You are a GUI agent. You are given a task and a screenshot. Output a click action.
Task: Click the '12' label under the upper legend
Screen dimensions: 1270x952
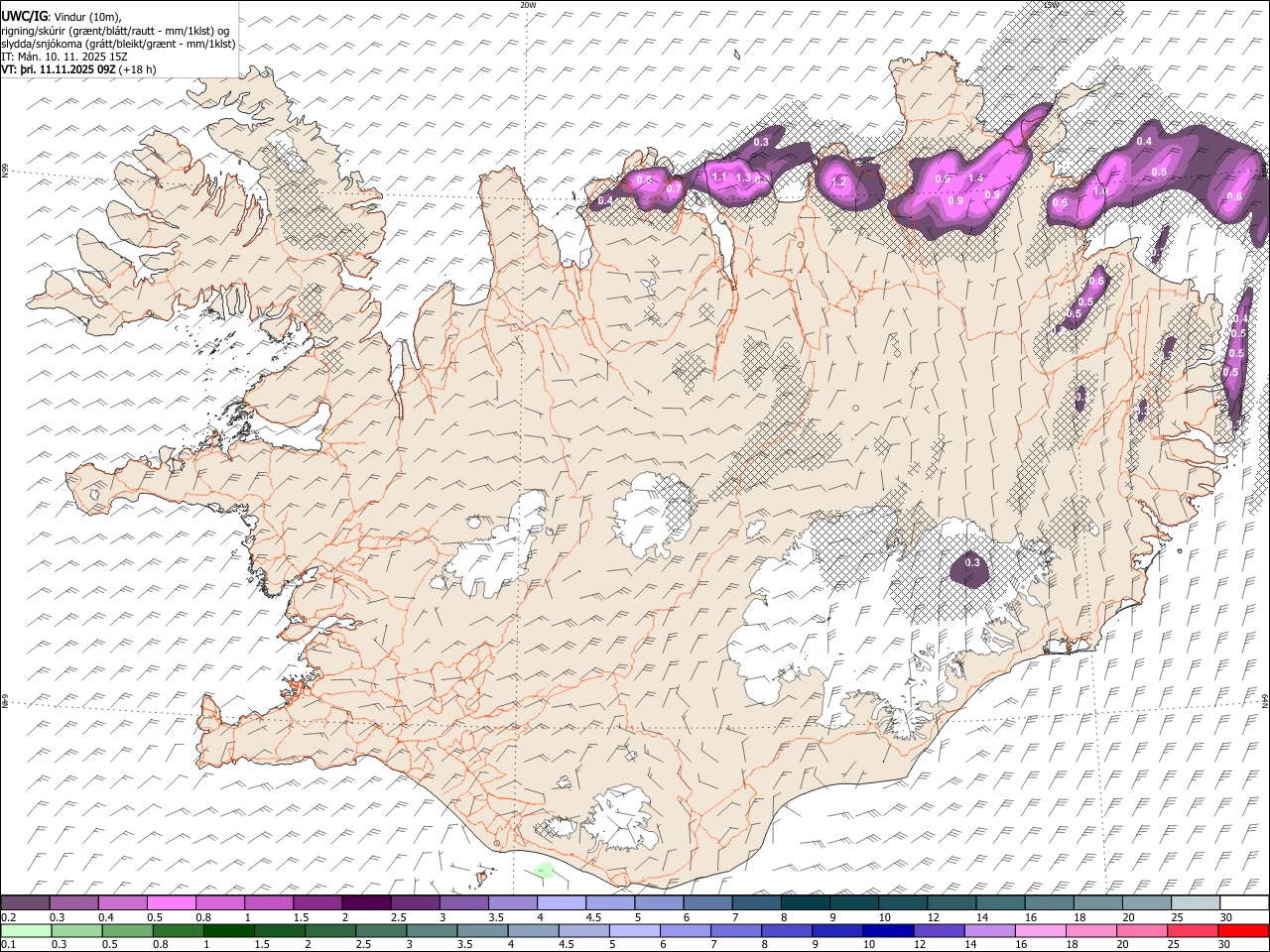[x=936, y=916]
